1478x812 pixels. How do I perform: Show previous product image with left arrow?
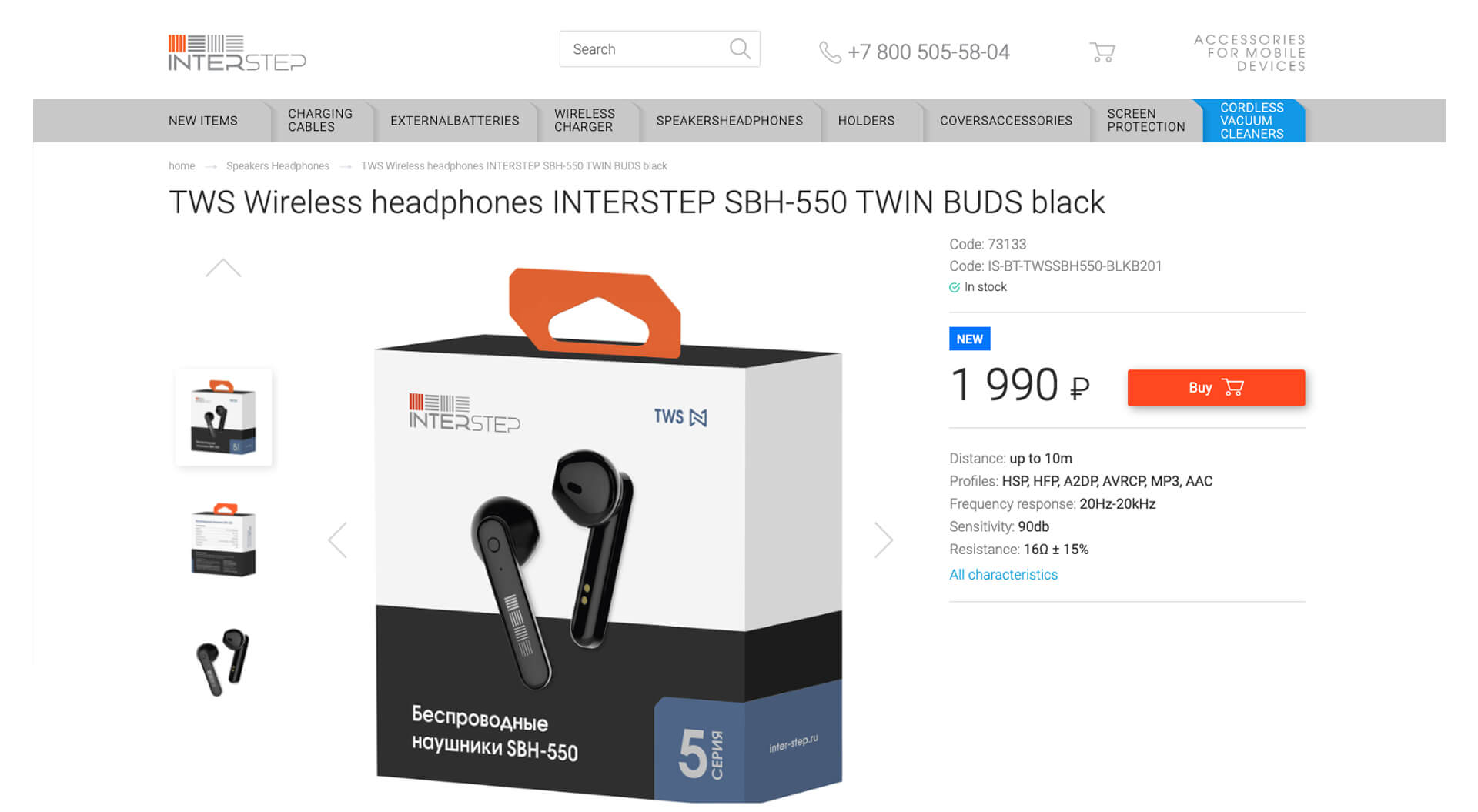tap(337, 540)
